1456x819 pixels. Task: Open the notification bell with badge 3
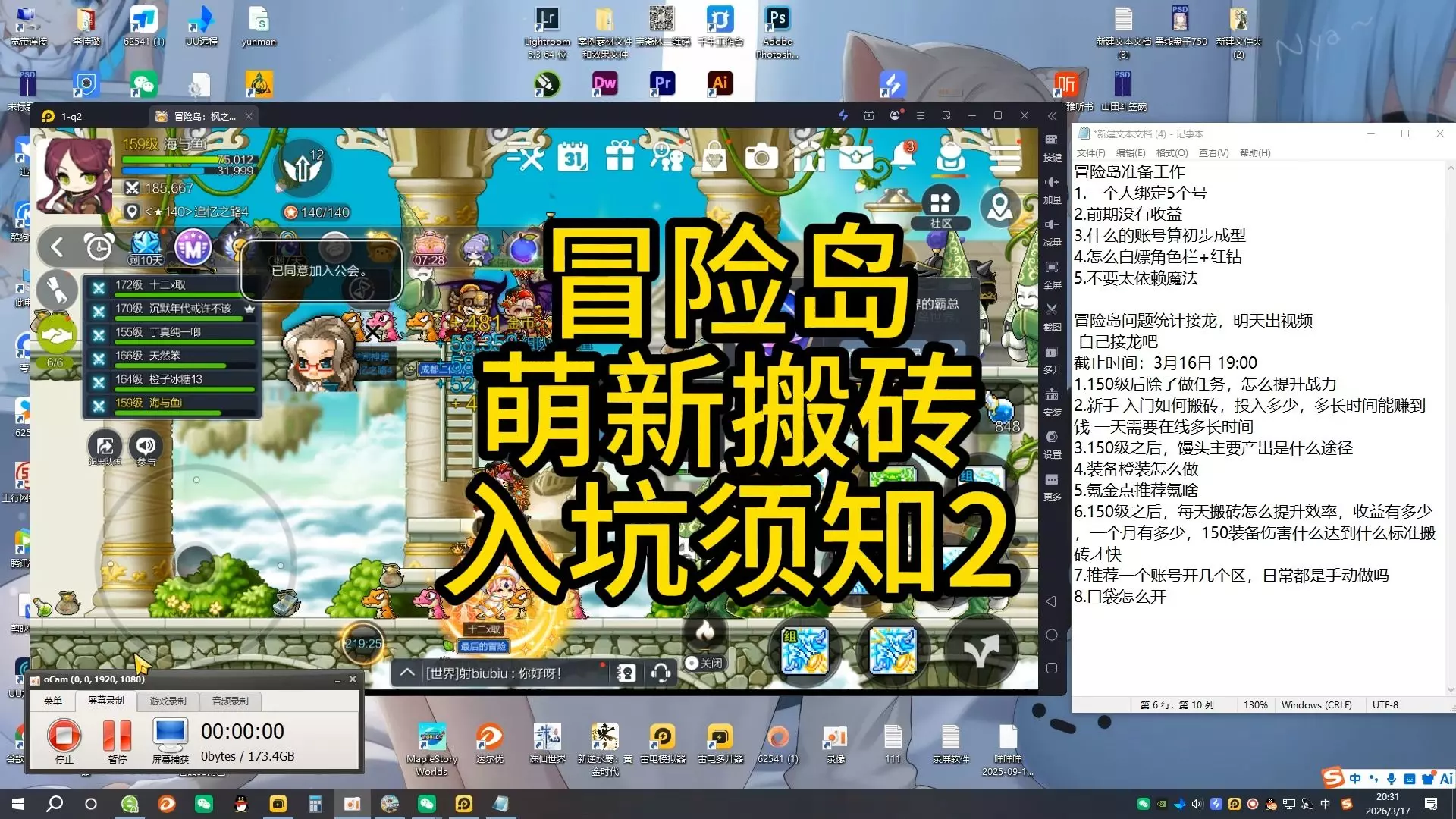tap(903, 155)
